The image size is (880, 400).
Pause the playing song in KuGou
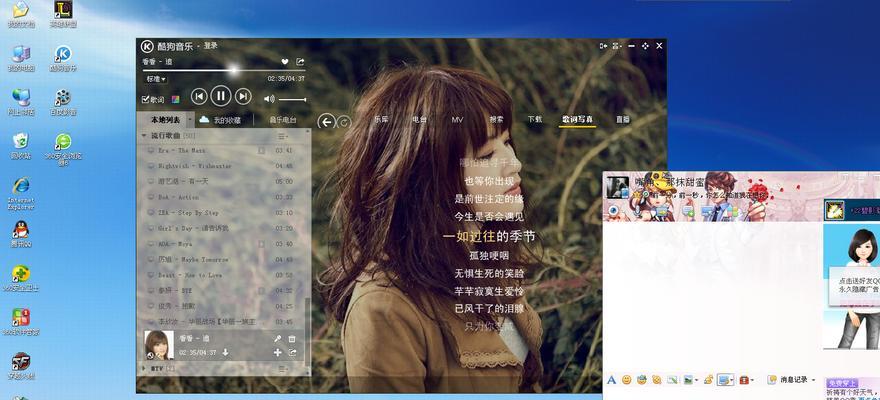(x=221, y=96)
